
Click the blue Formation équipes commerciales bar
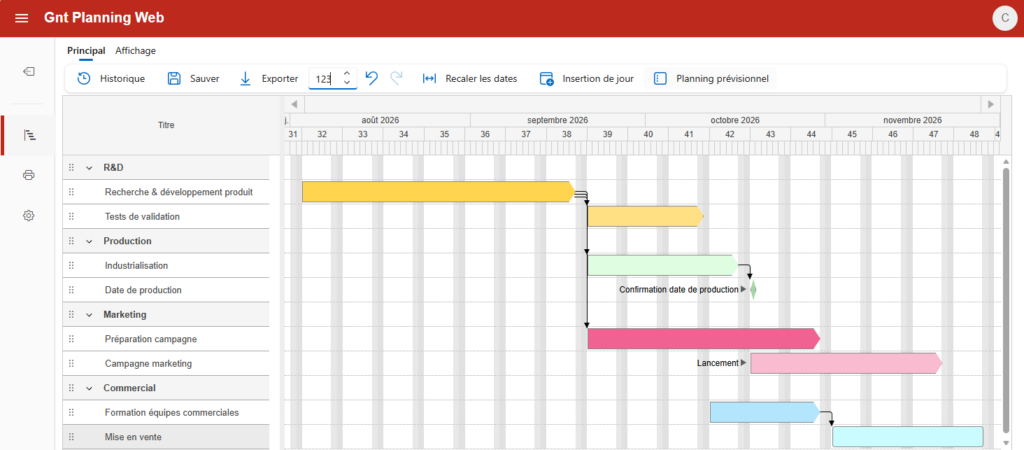tap(764, 412)
